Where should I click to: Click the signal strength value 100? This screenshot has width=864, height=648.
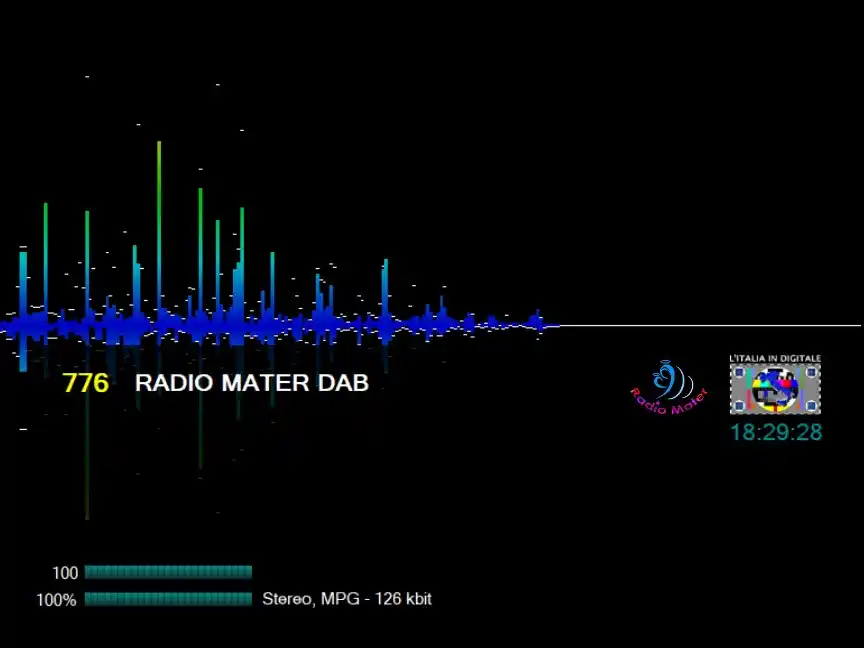65,573
